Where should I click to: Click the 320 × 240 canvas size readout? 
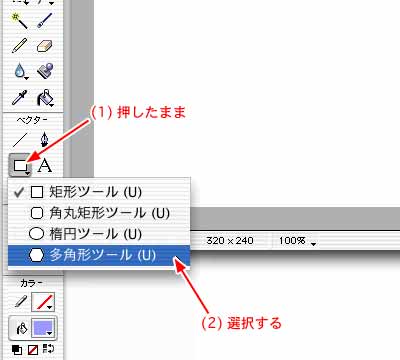tap(230, 241)
